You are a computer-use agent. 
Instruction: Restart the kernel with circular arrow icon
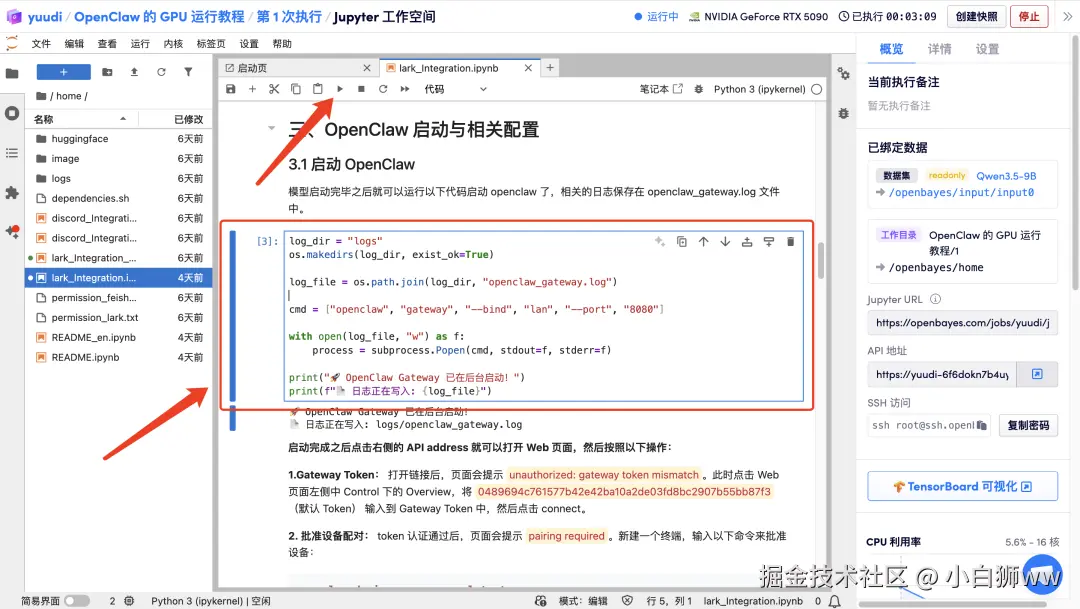point(383,89)
